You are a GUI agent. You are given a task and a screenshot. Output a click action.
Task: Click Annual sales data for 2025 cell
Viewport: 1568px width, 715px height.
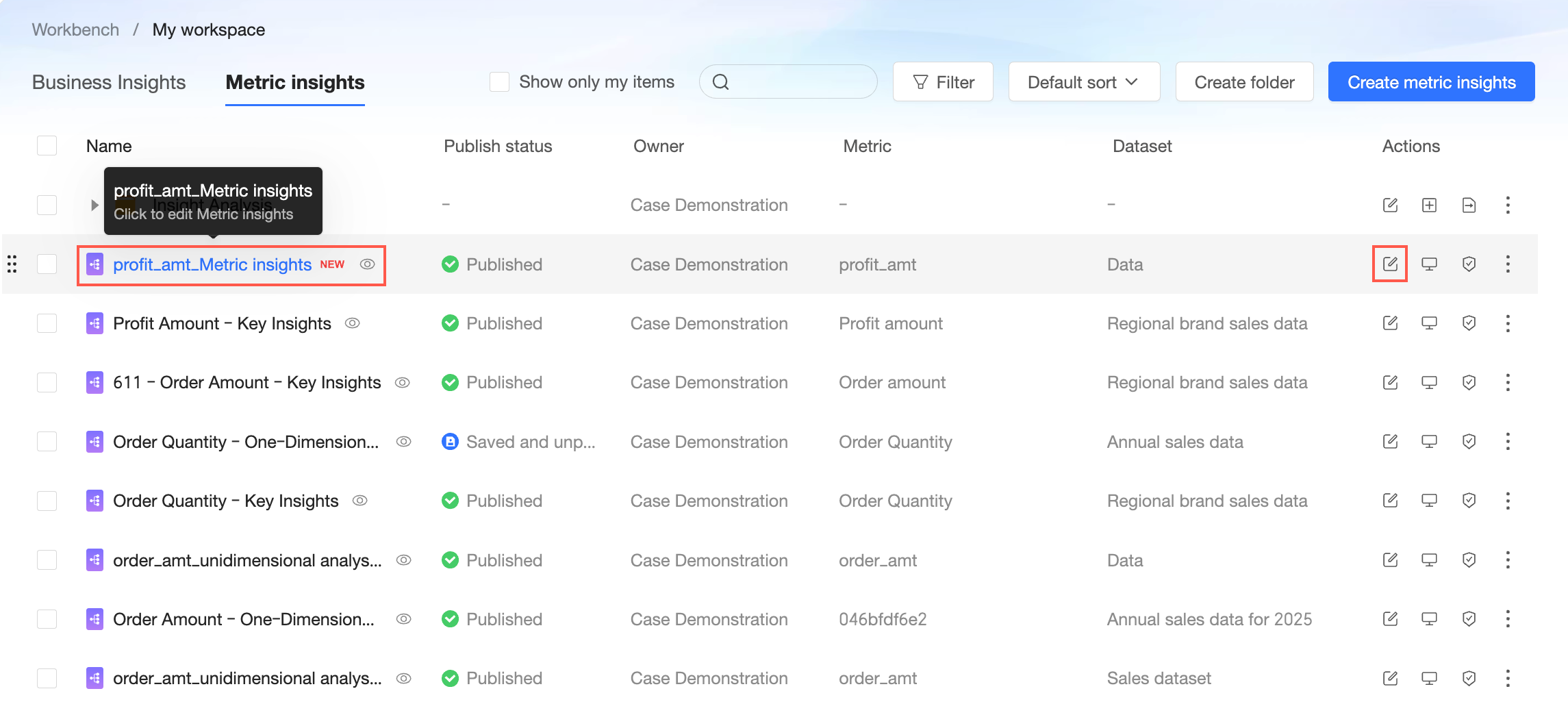[1210, 619]
